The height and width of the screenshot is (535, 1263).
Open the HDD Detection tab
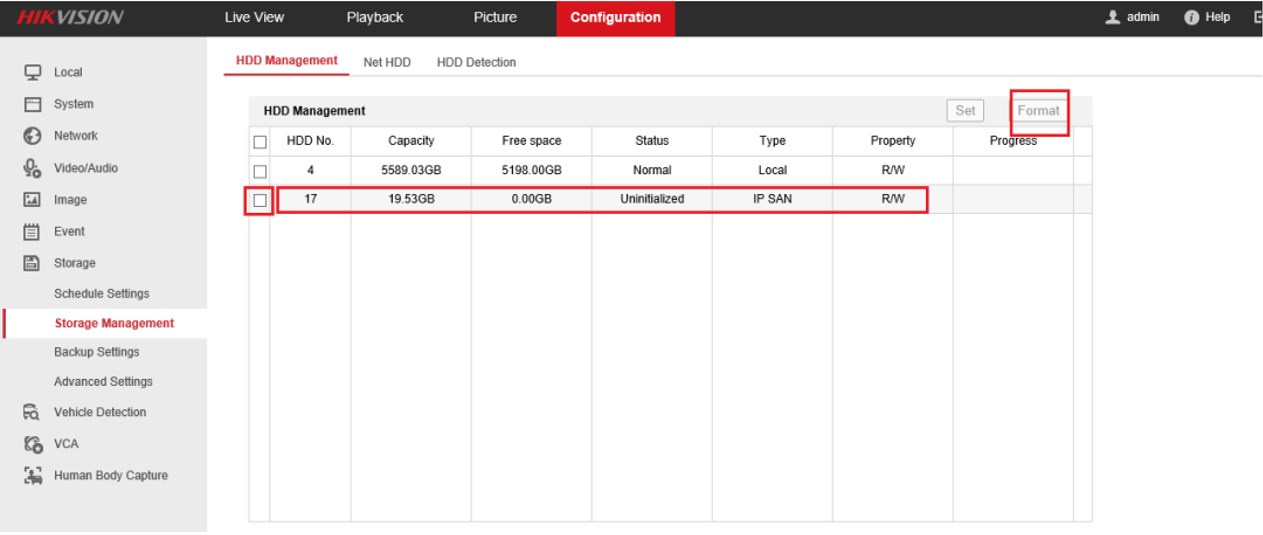click(x=476, y=62)
